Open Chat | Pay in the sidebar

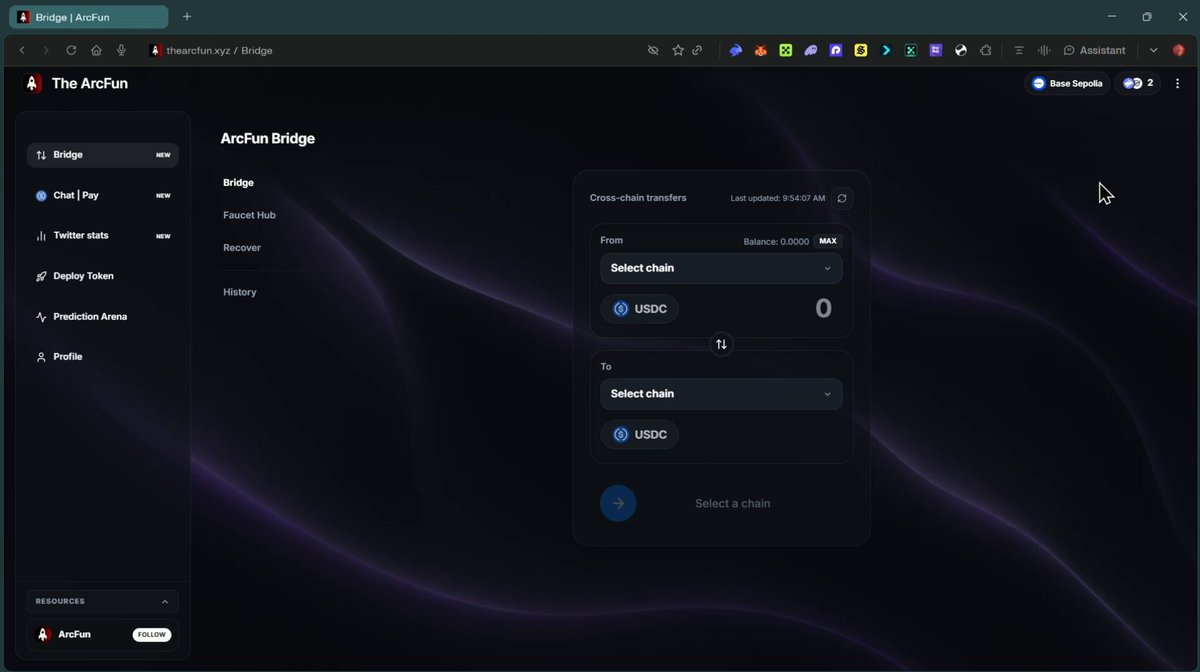pyautogui.click(x=103, y=195)
